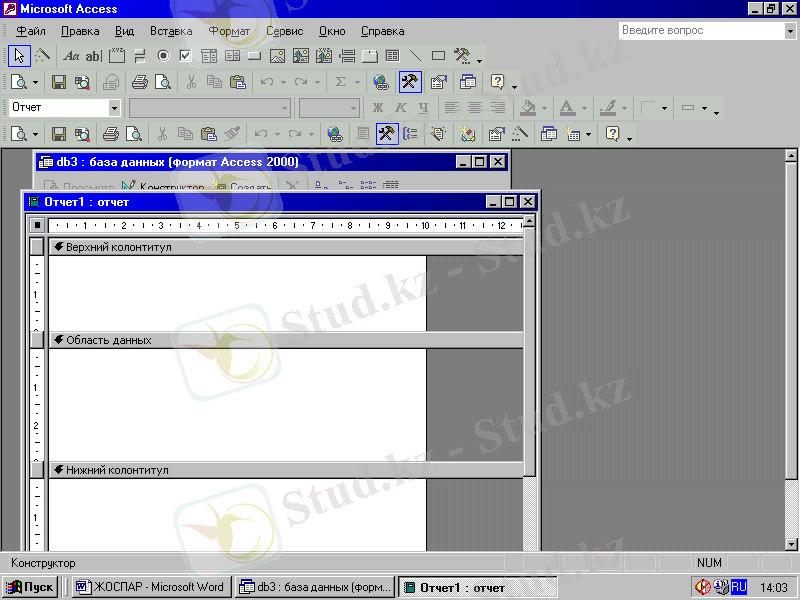Select the Check Box tool in toolbox

click(185, 56)
